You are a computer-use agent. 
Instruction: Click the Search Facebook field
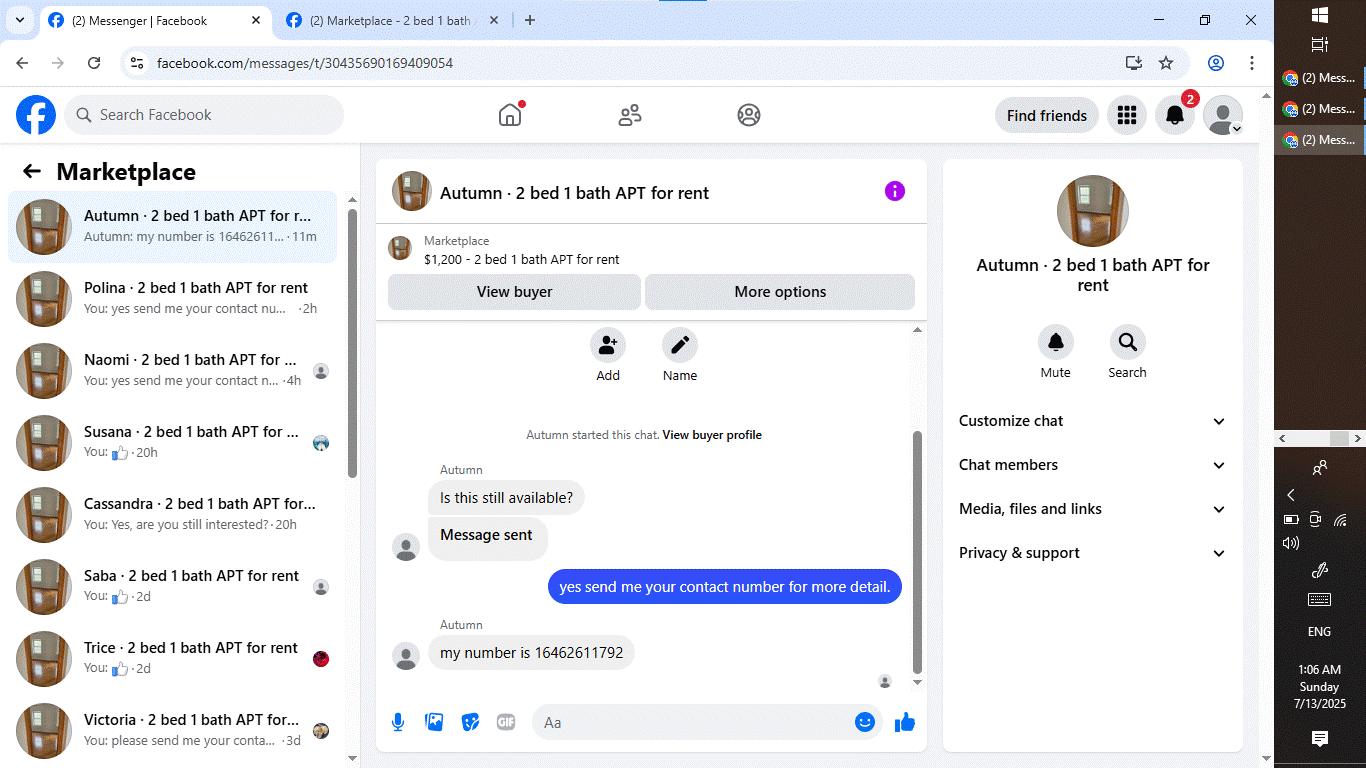click(x=204, y=115)
